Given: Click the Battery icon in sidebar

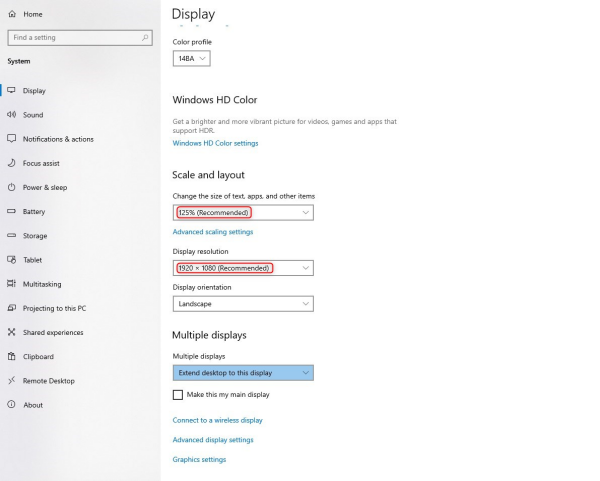Looking at the screenshot, I should pyautogui.click(x=12, y=212).
